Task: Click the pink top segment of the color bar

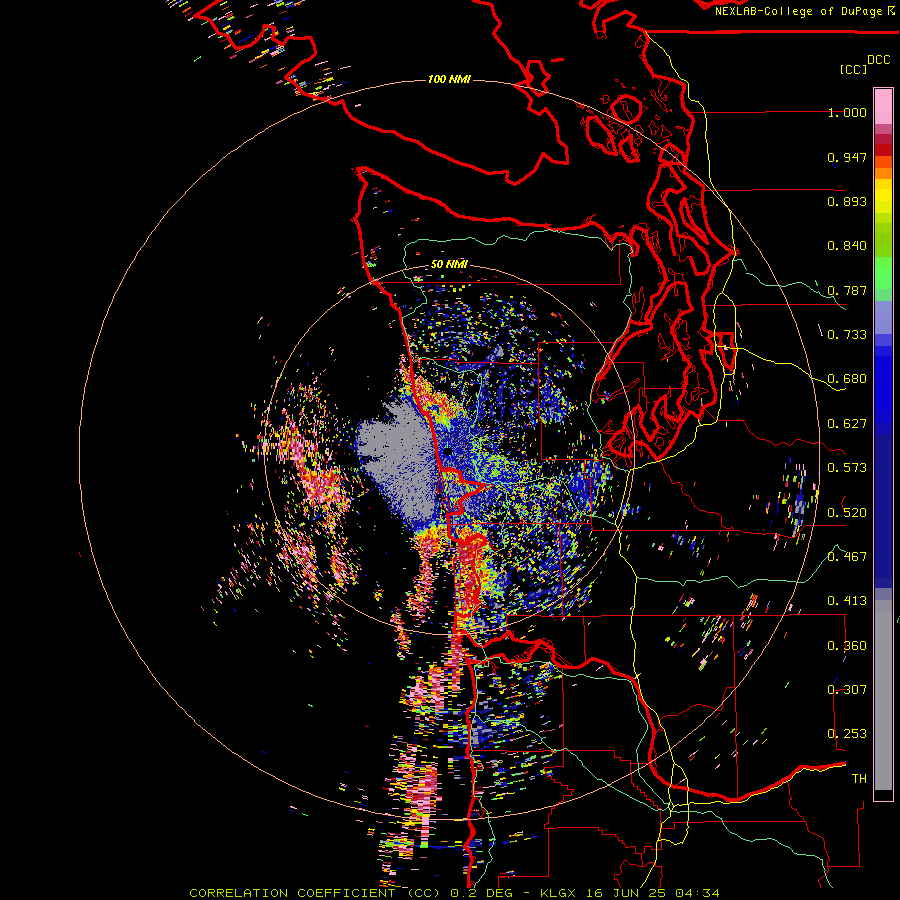Action: pos(883,106)
